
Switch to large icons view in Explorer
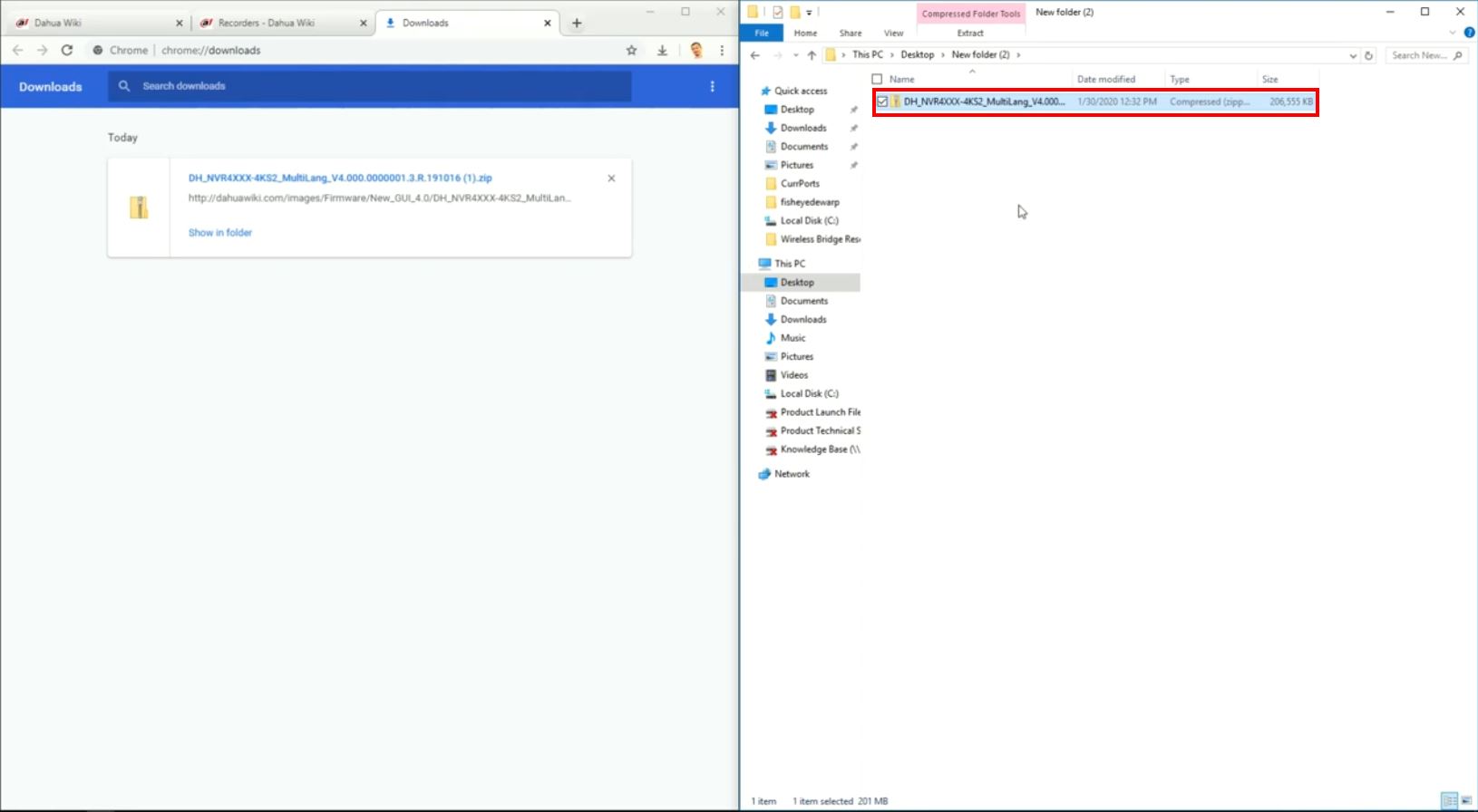[x=1465, y=801]
